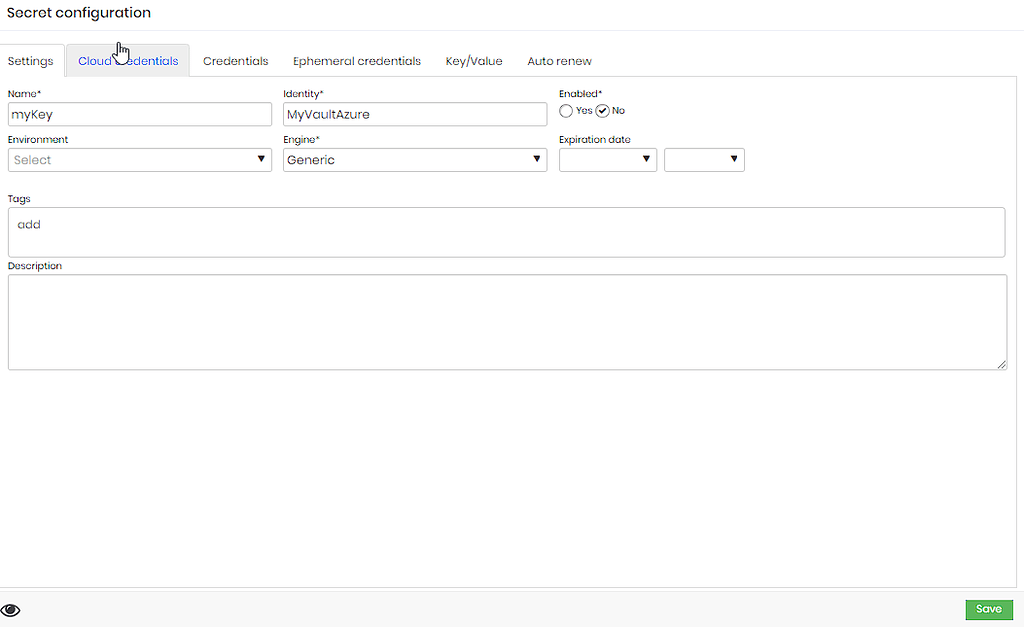Select the Yes radio button for Enabled
The height and width of the screenshot is (627, 1024).
tap(566, 111)
